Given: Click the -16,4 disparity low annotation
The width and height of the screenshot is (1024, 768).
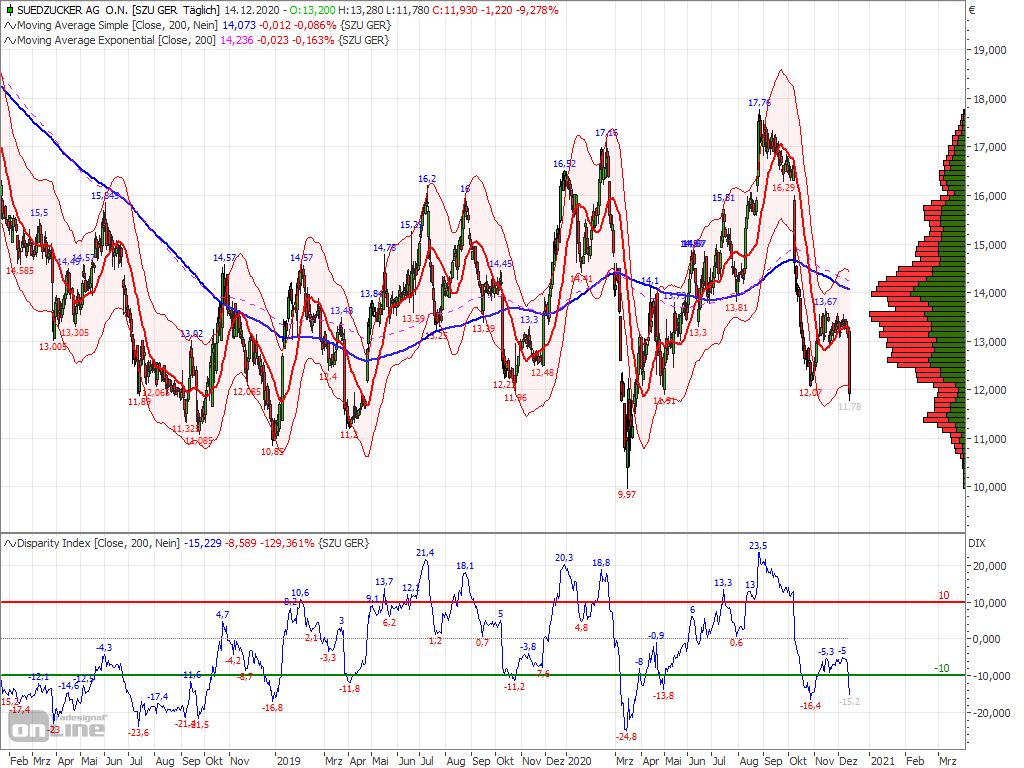Looking at the screenshot, I should 810,705.
